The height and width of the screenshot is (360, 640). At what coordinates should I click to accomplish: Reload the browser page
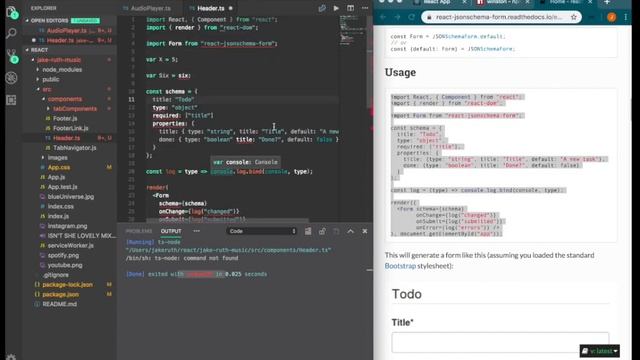(411, 17)
